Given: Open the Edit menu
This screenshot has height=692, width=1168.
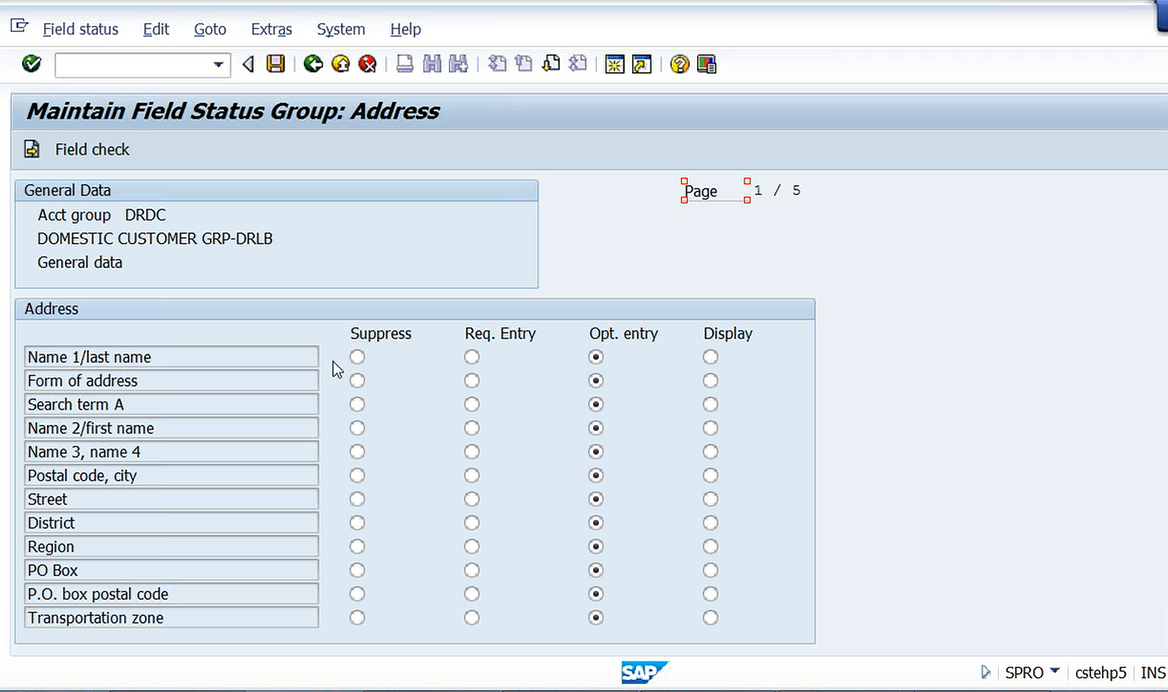Looking at the screenshot, I should [156, 29].
